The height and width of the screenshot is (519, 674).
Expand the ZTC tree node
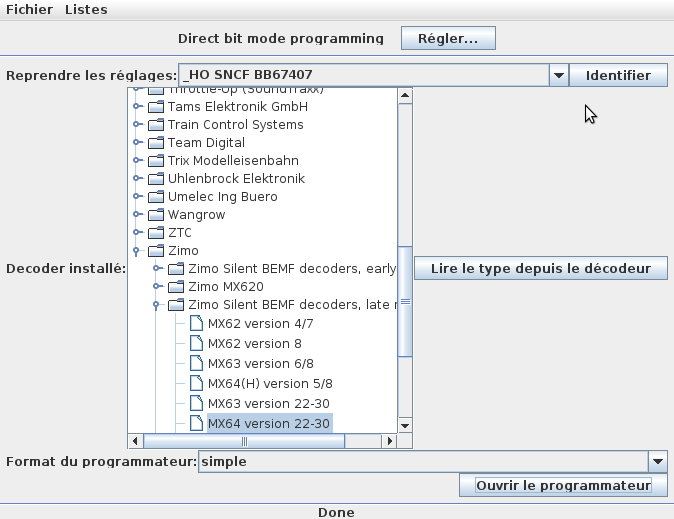click(x=137, y=232)
